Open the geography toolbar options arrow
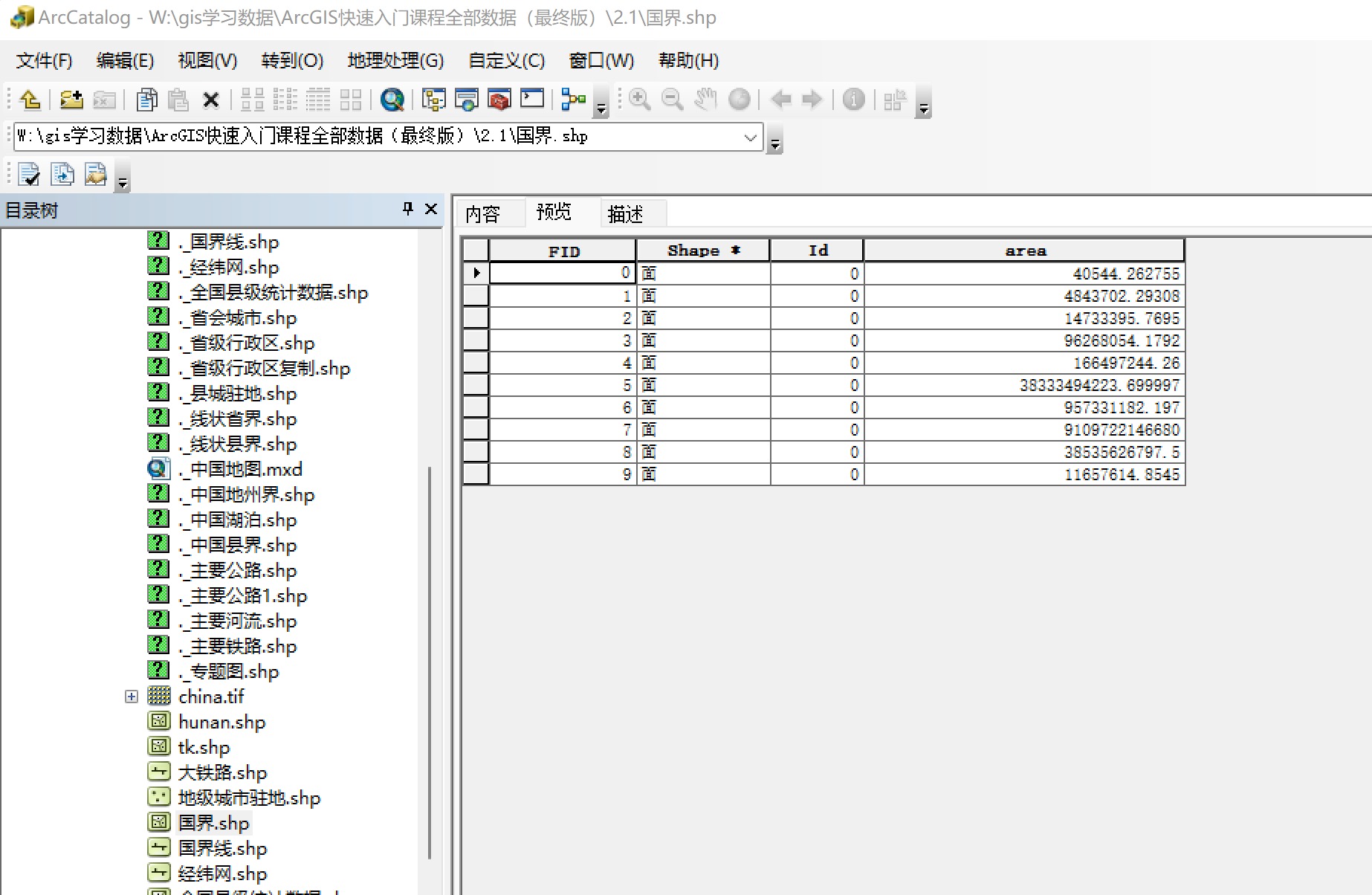The width and height of the screenshot is (1372, 895). [x=924, y=104]
